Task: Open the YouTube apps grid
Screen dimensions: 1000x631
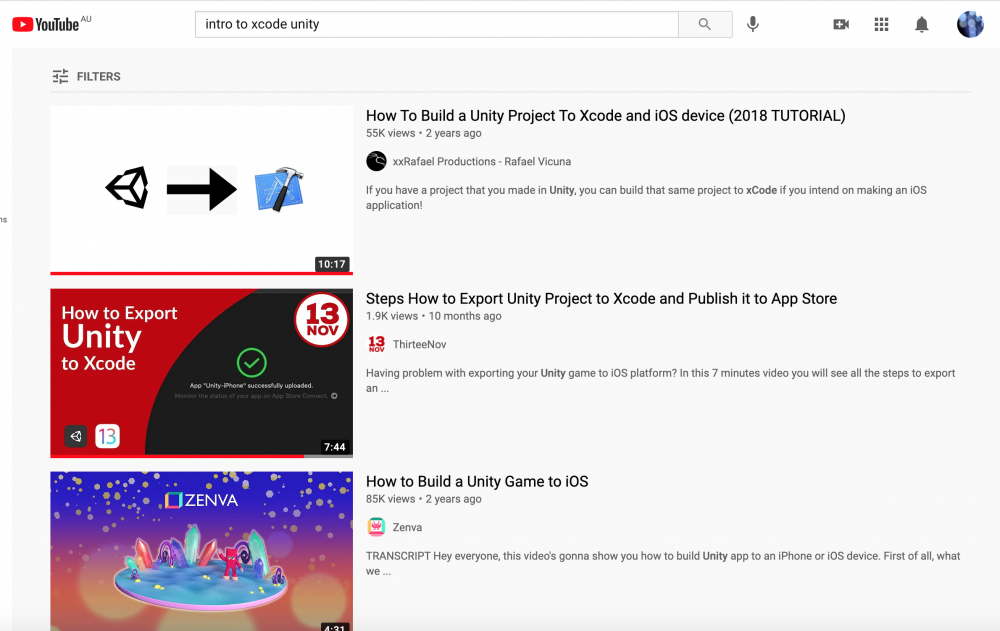Action: click(x=881, y=24)
